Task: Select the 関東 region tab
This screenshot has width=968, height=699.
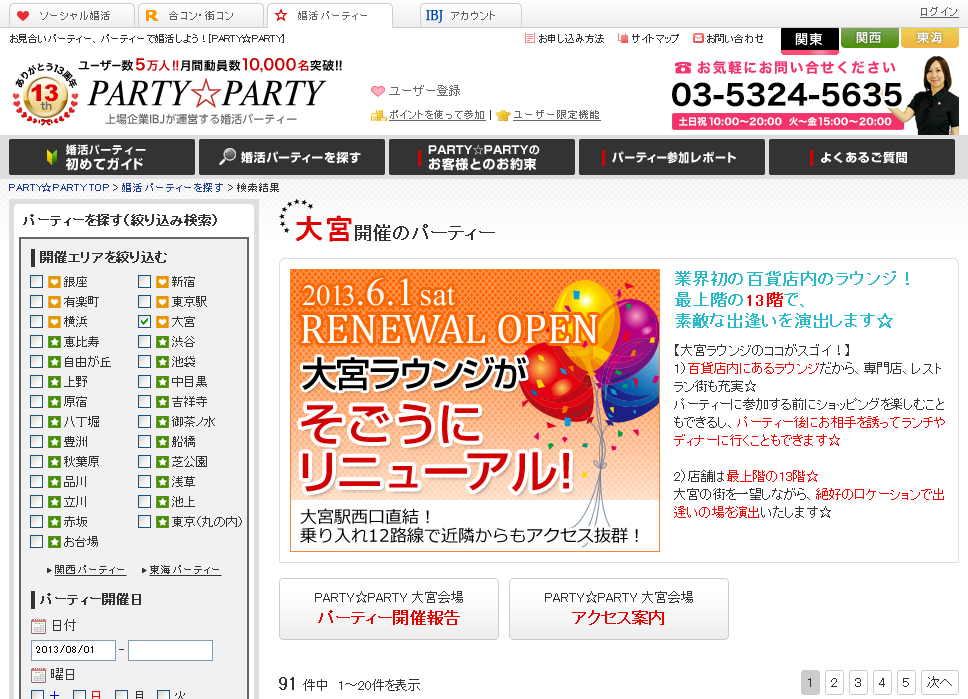Action: [809, 39]
